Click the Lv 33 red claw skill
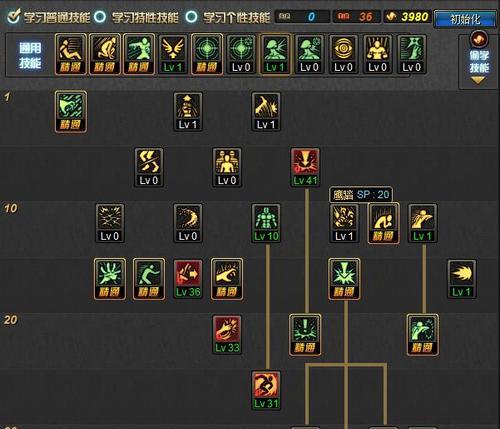 (227, 334)
